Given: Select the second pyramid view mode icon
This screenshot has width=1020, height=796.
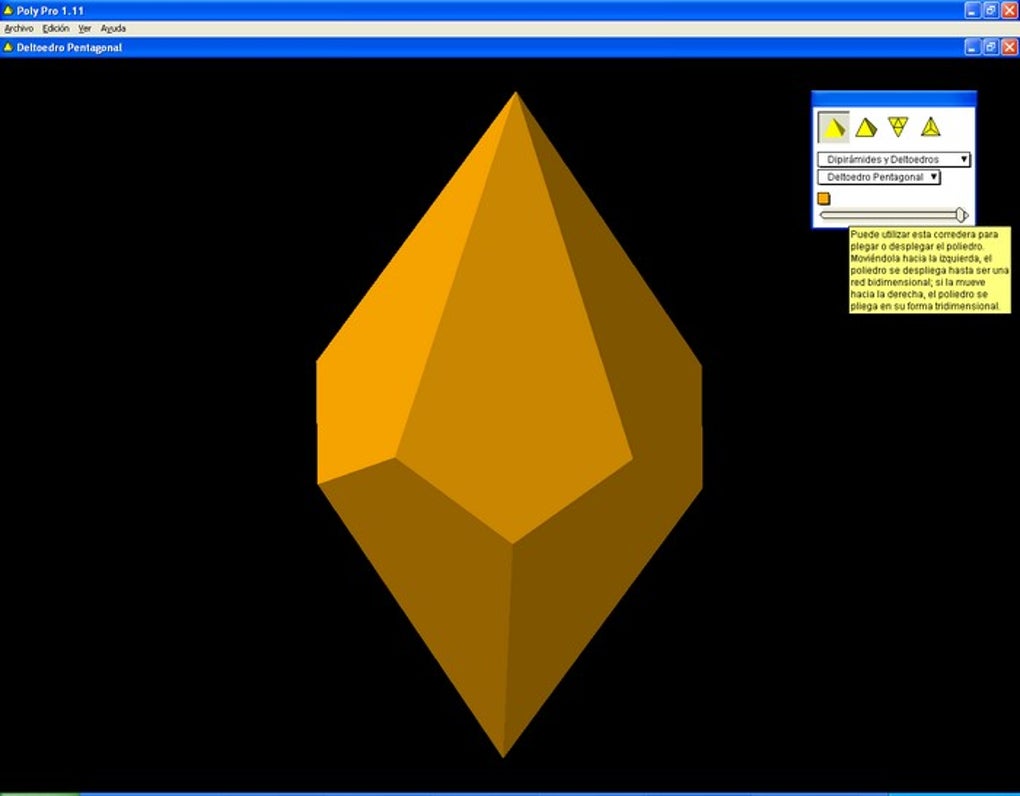Looking at the screenshot, I should click(x=866, y=127).
